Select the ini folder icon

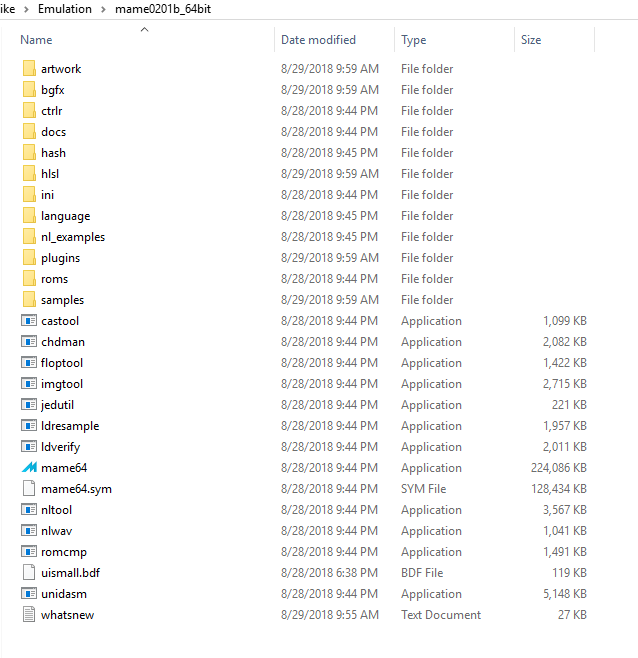(x=29, y=194)
